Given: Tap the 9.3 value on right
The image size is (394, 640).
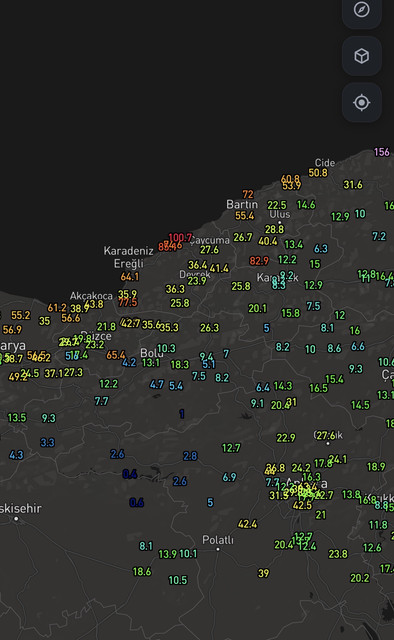Looking at the screenshot, I should click(x=356, y=369).
